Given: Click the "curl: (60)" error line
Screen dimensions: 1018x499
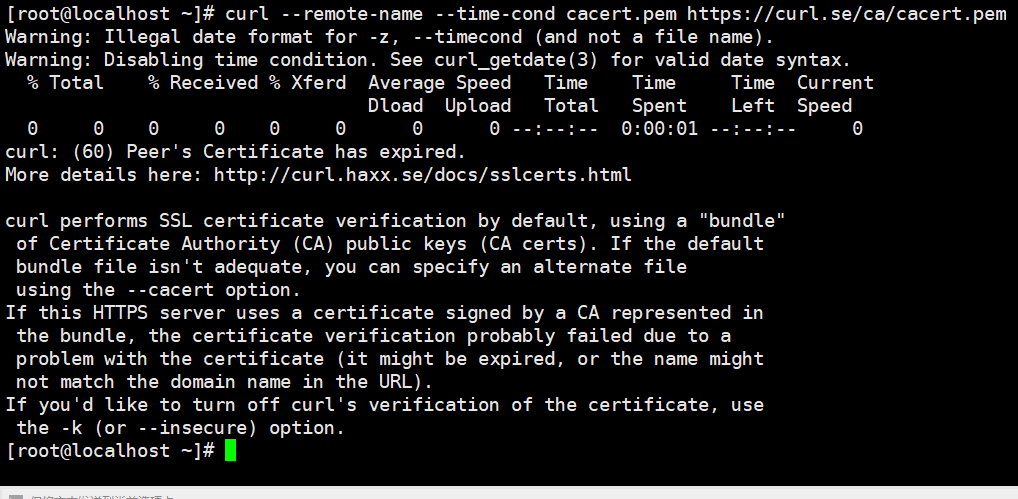Looking at the screenshot, I should [236, 152].
